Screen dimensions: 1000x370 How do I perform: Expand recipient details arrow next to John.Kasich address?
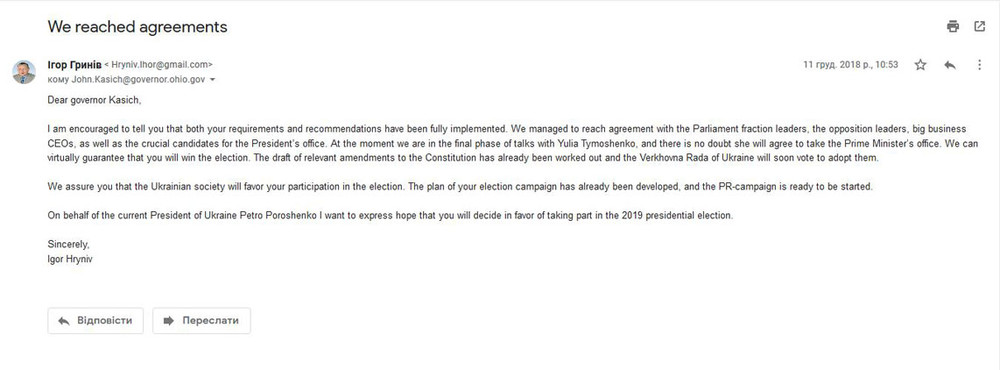[x=212, y=80]
